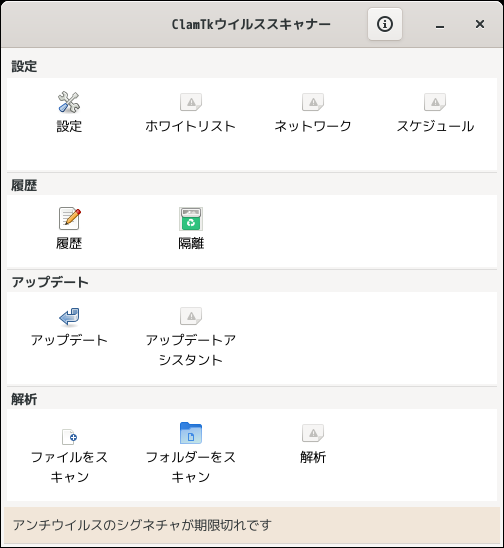Open the 履歴 history notepad icon

[69, 218]
